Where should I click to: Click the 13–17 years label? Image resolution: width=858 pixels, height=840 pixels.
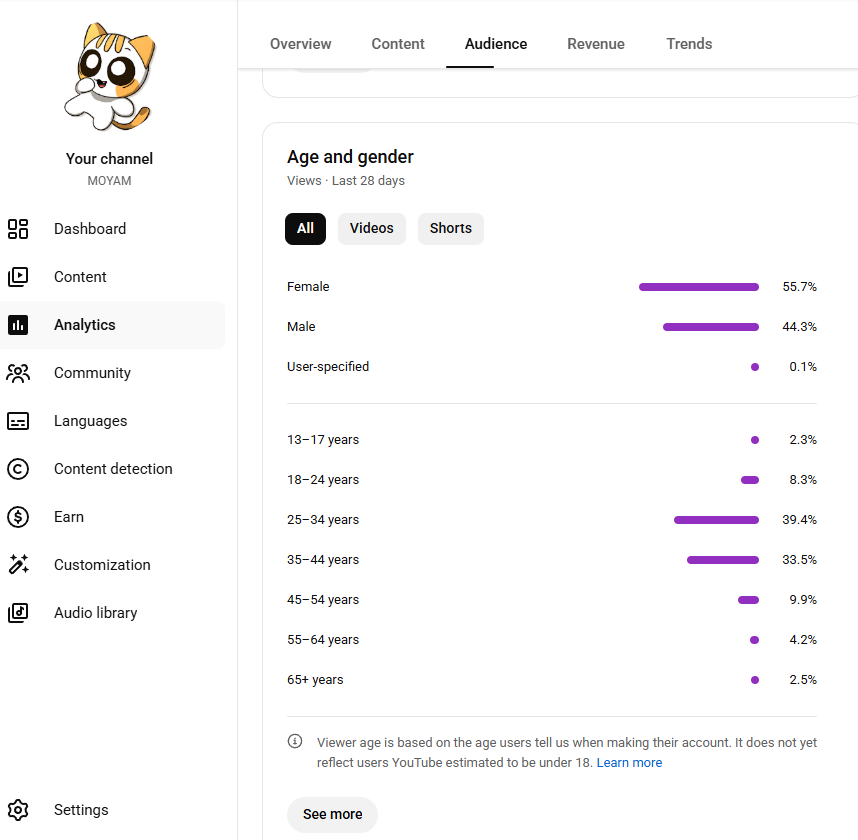point(323,440)
